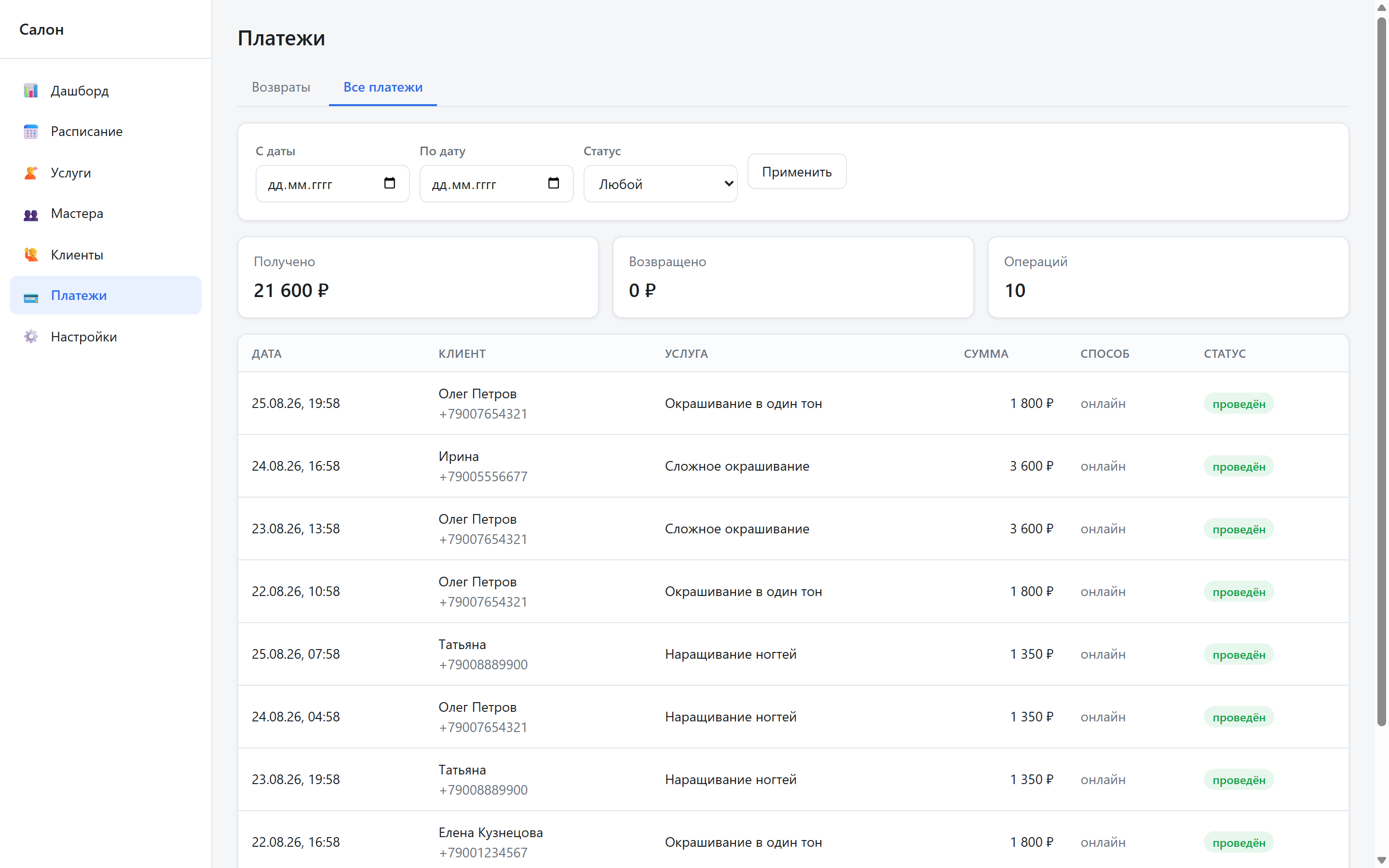Viewport: 1389px width, 868px height.
Task: Click status badge in 23.08.26, 13:58 row
Action: [1239, 529]
